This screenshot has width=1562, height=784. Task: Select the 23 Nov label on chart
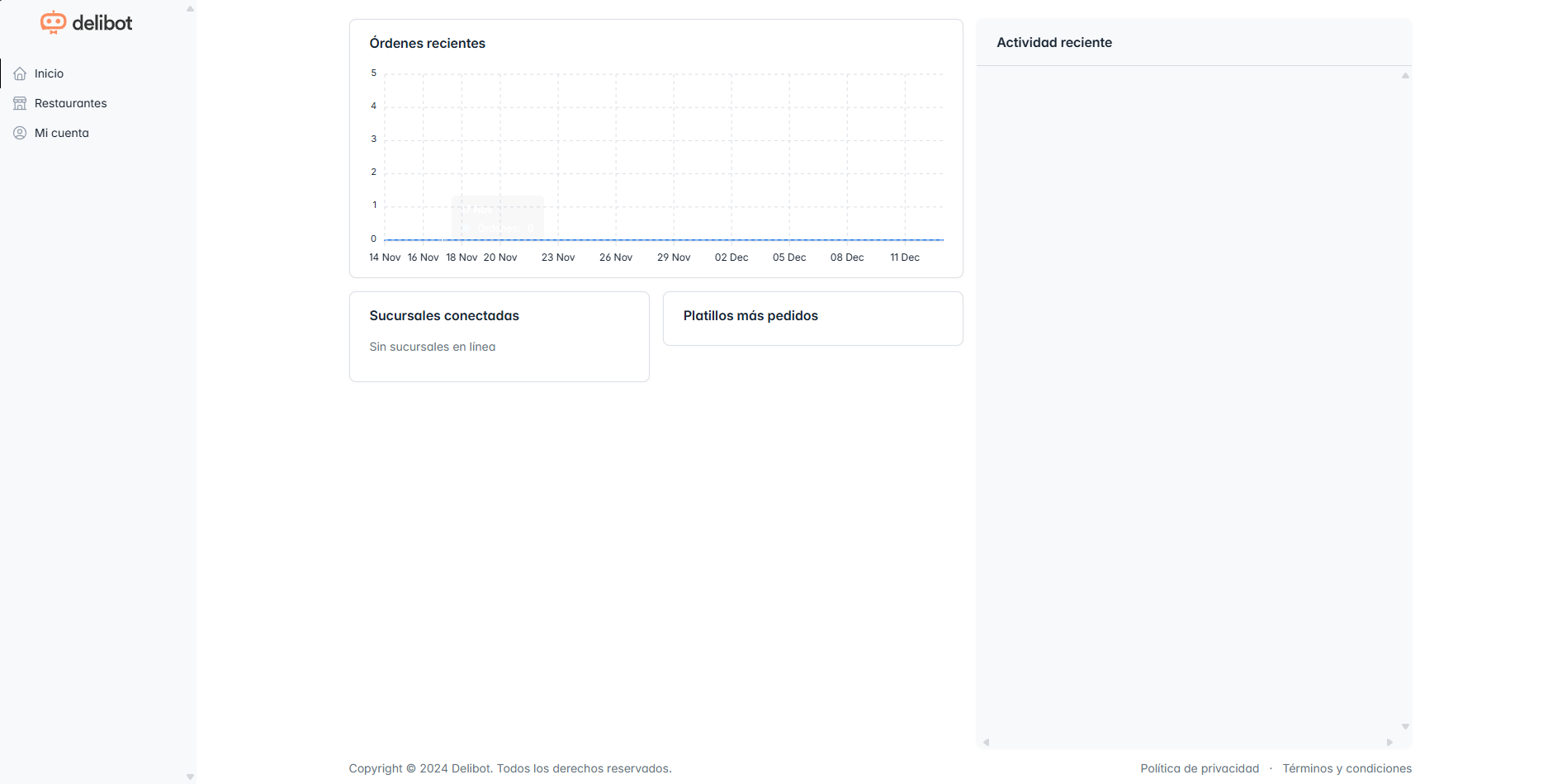coord(558,257)
